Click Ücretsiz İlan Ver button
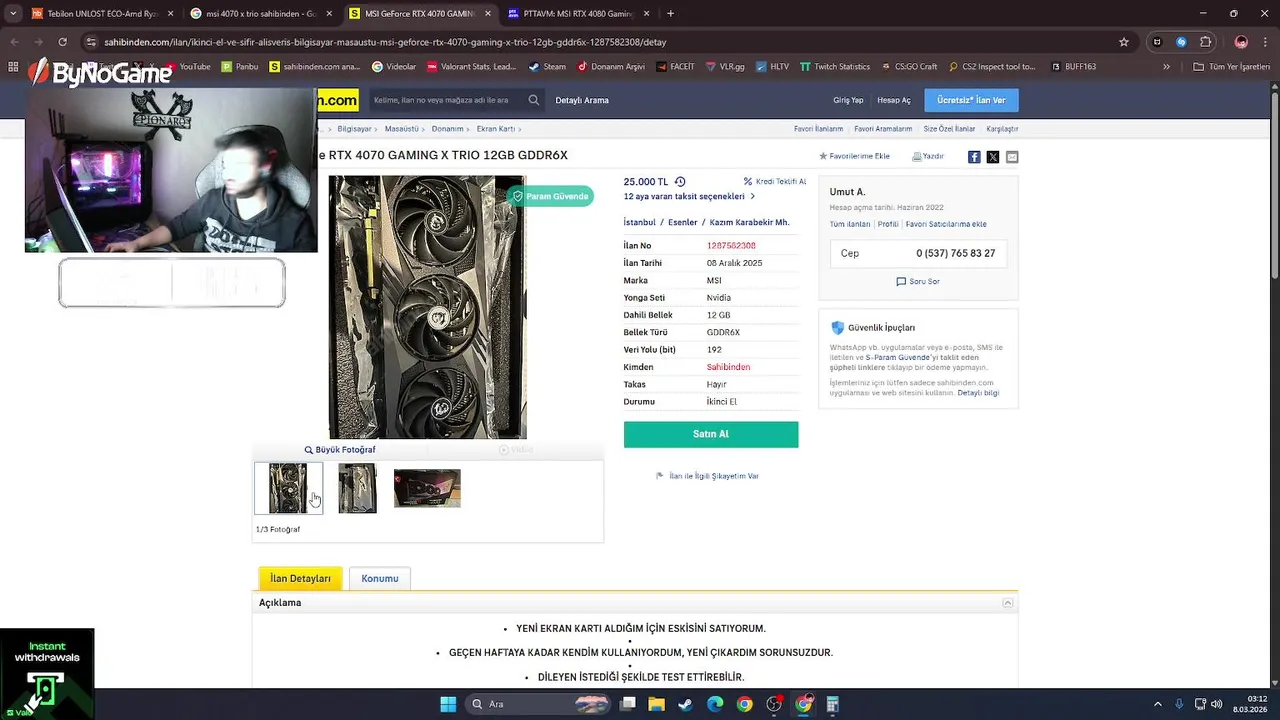This screenshot has width=1280, height=720. [971, 100]
